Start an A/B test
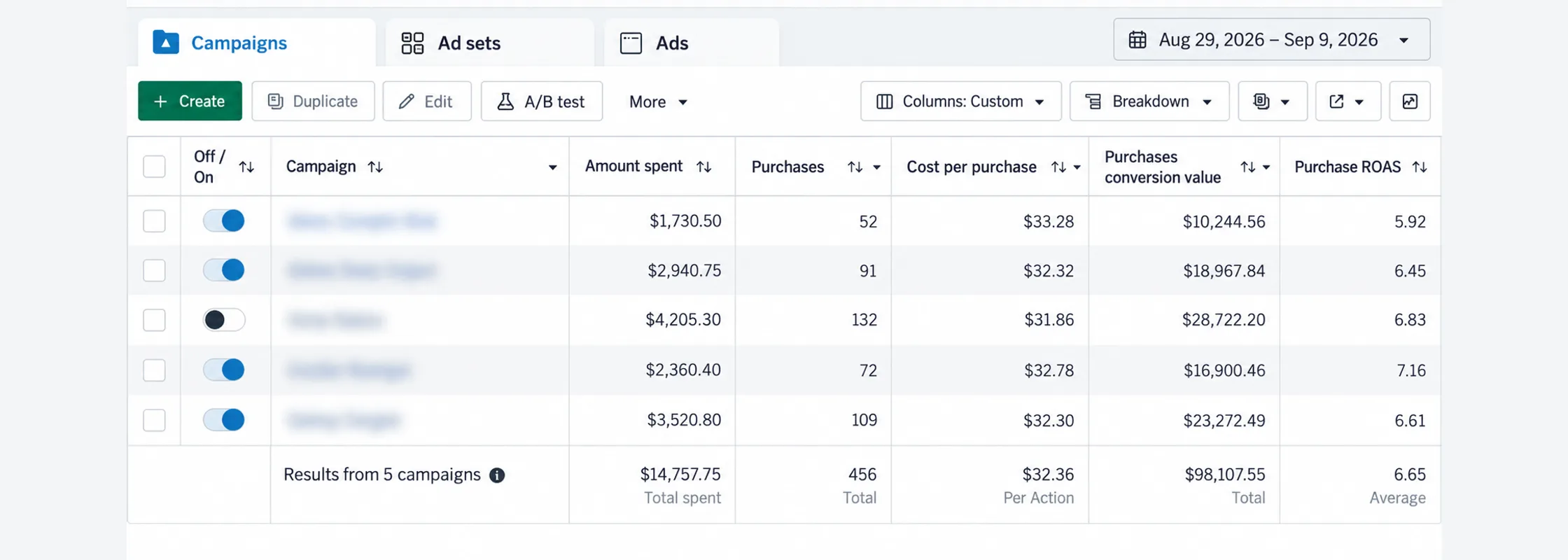Image resolution: width=1568 pixels, height=560 pixels. pyautogui.click(x=542, y=101)
